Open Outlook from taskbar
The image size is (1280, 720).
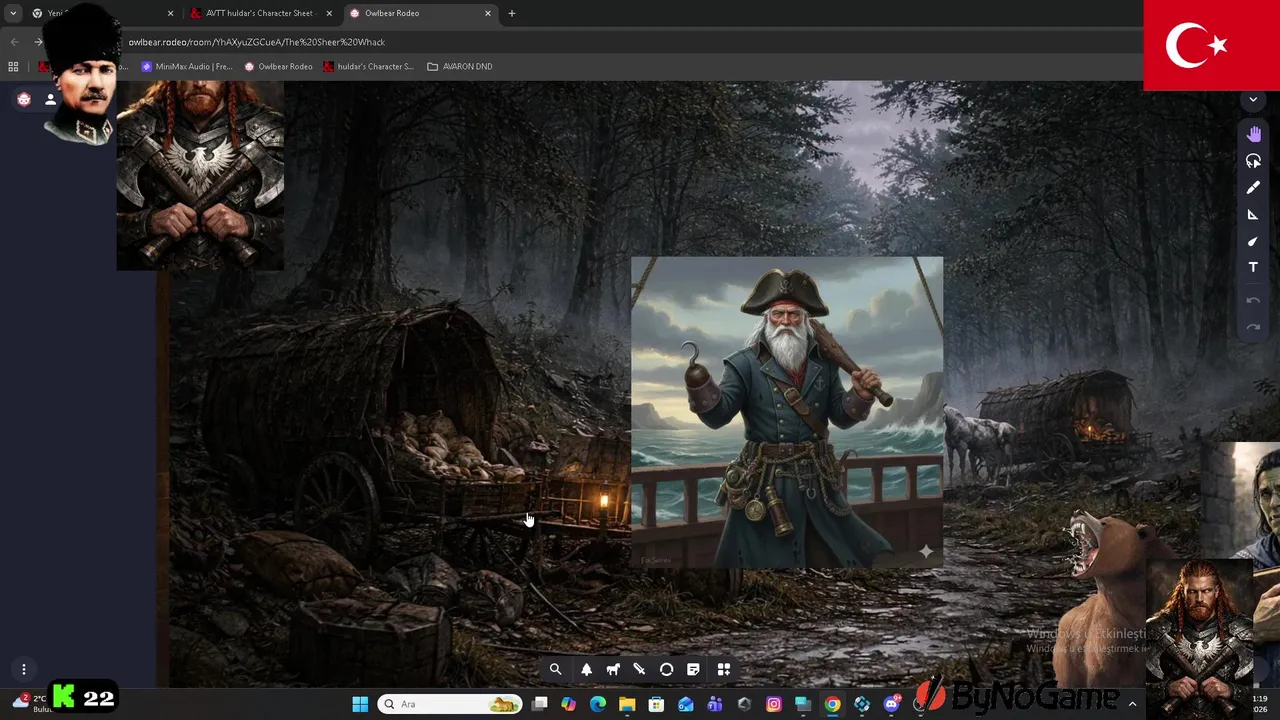686,704
